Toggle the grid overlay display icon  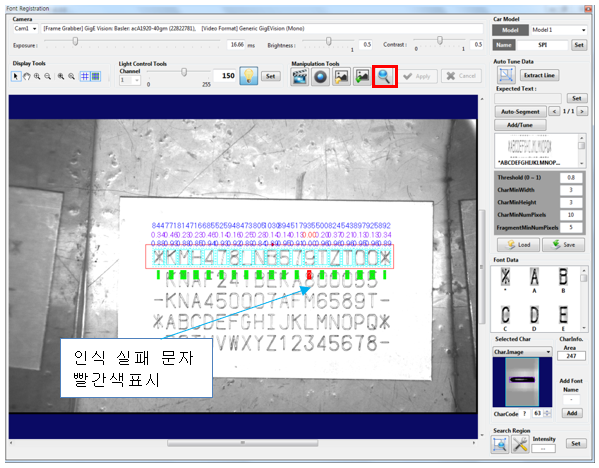(84, 76)
